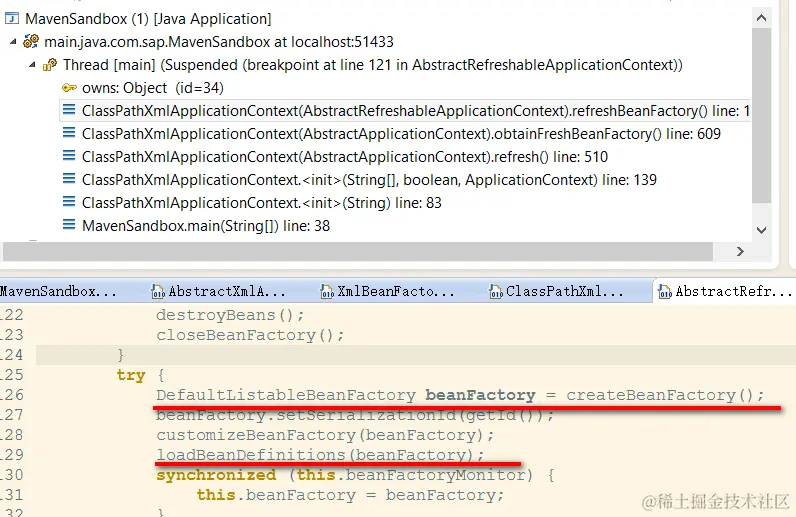The width and height of the screenshot is (796, 517).
Task: Click stack frame icon for <init>(String) line 83
Action: tap(69, 202)
